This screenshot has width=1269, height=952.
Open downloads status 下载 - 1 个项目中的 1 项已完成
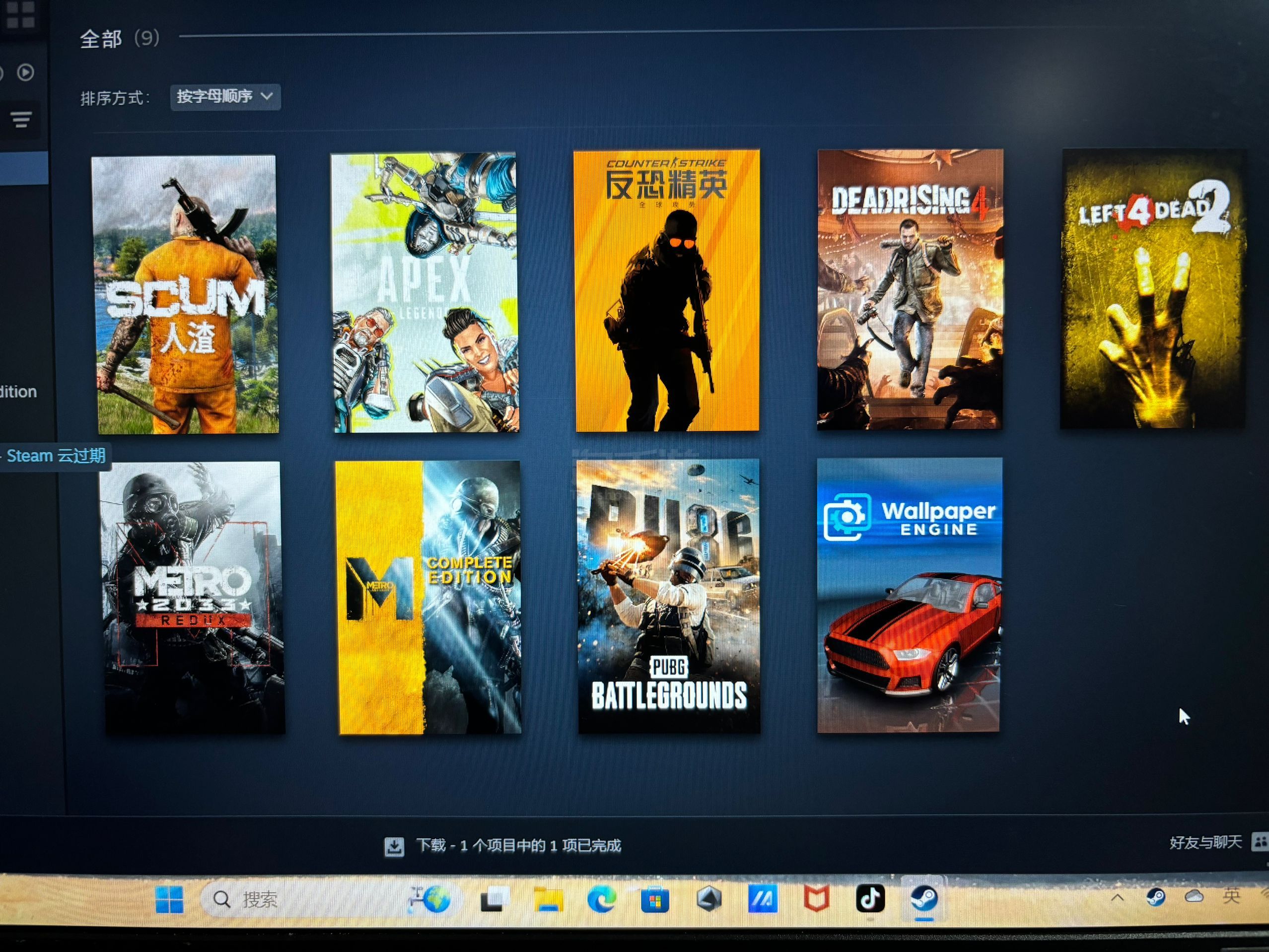click(x=518, y=845)
